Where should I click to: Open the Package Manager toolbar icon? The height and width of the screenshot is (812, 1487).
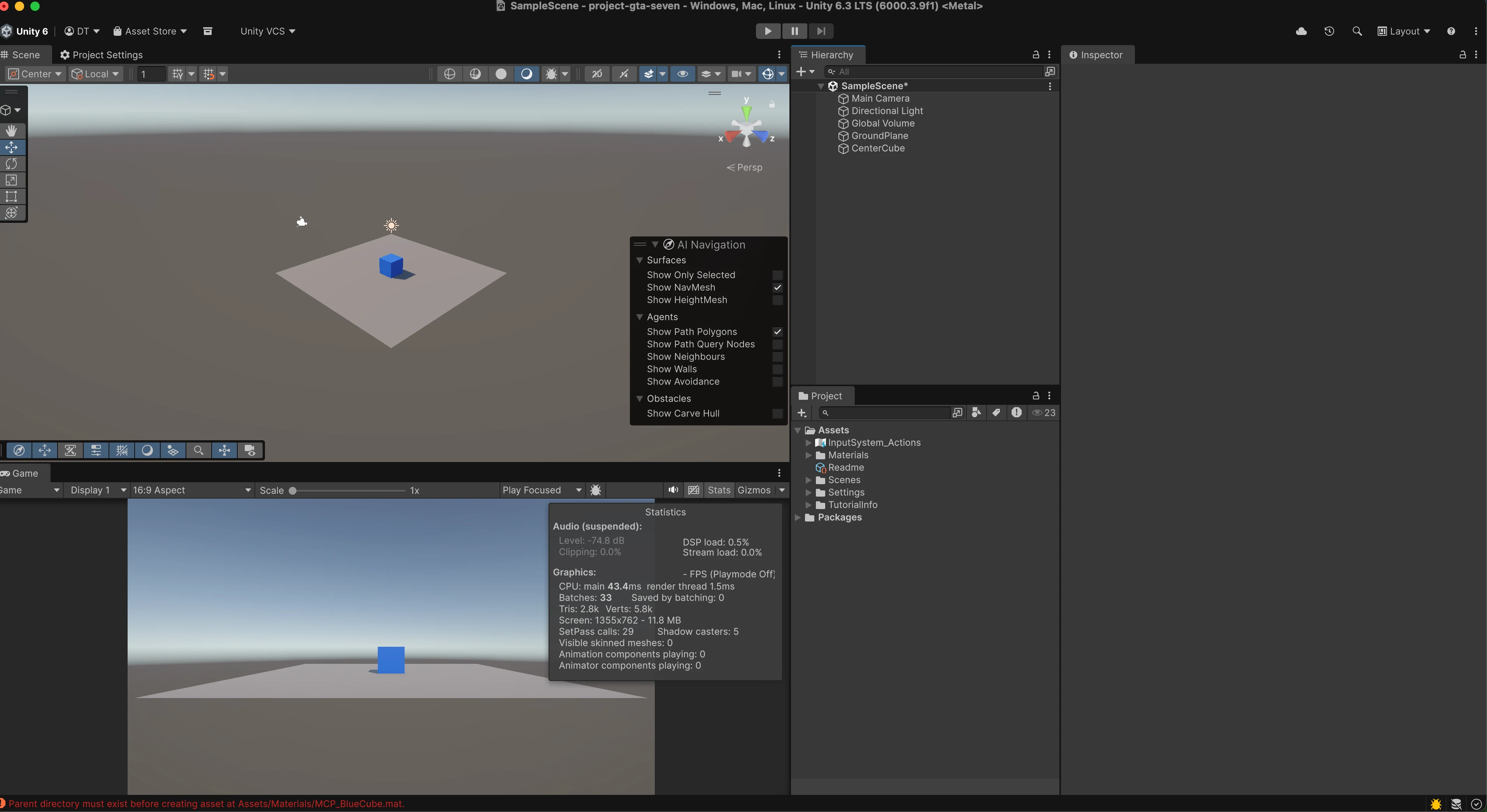pos(208,31)
